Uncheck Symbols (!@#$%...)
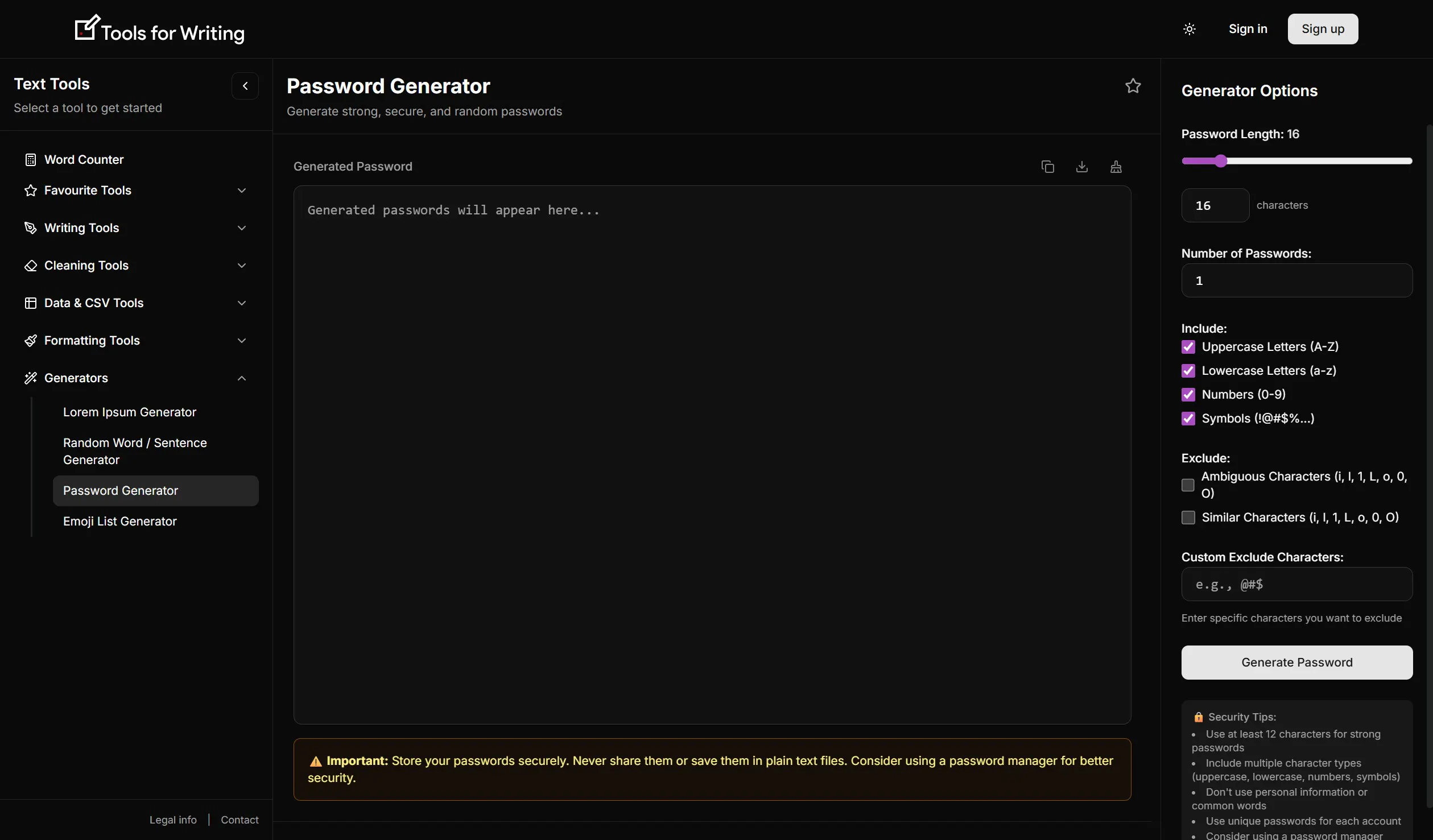1433x840 pixels. [x=1188, y=419]
